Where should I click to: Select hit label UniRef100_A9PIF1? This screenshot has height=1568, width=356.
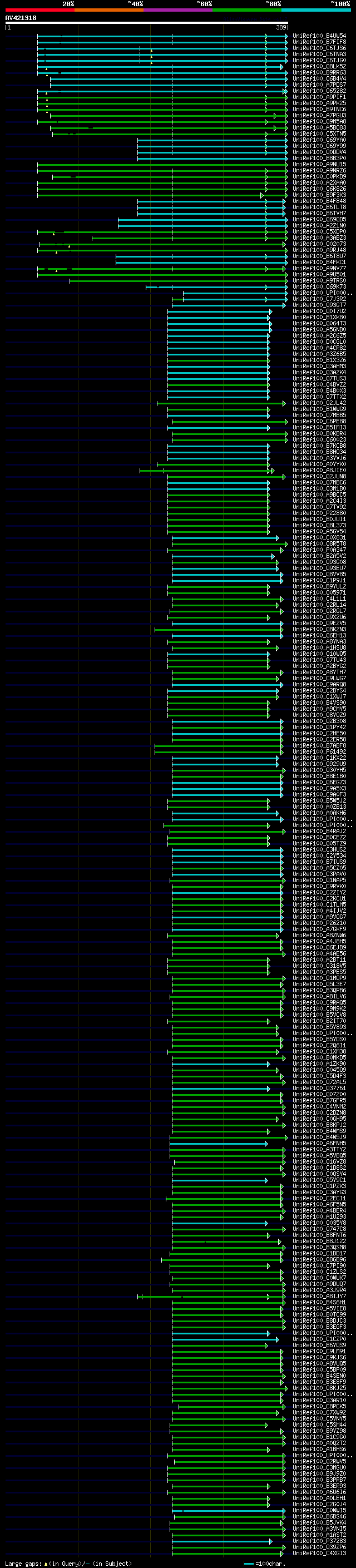(319, 97)
